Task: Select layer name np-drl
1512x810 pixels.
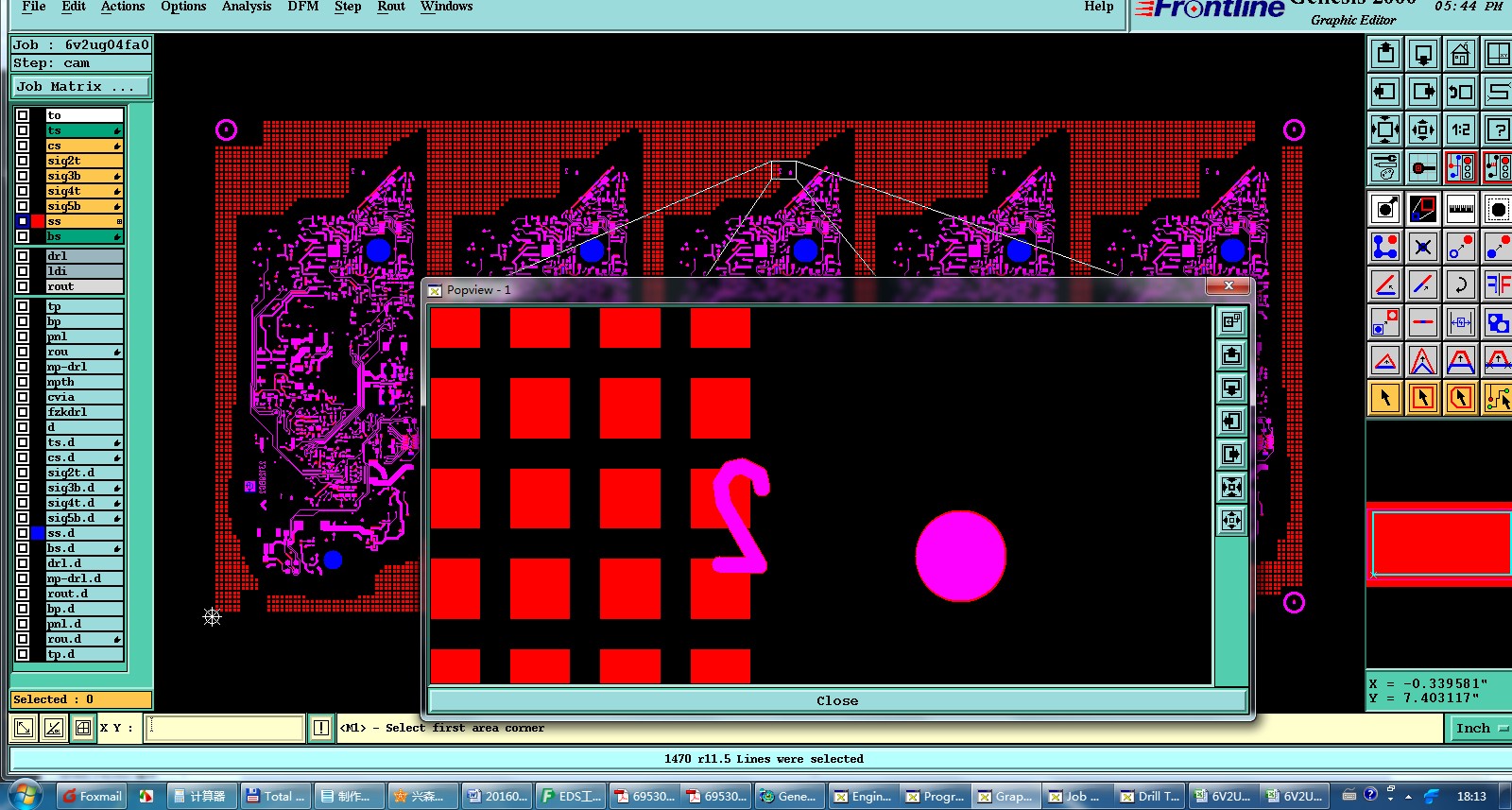Action: [x=84, y=367]
